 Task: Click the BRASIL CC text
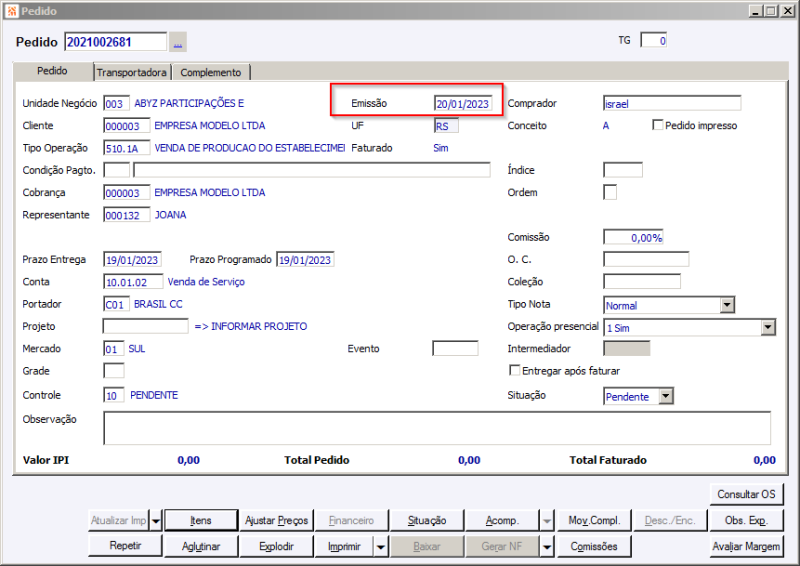click(158, 304)
